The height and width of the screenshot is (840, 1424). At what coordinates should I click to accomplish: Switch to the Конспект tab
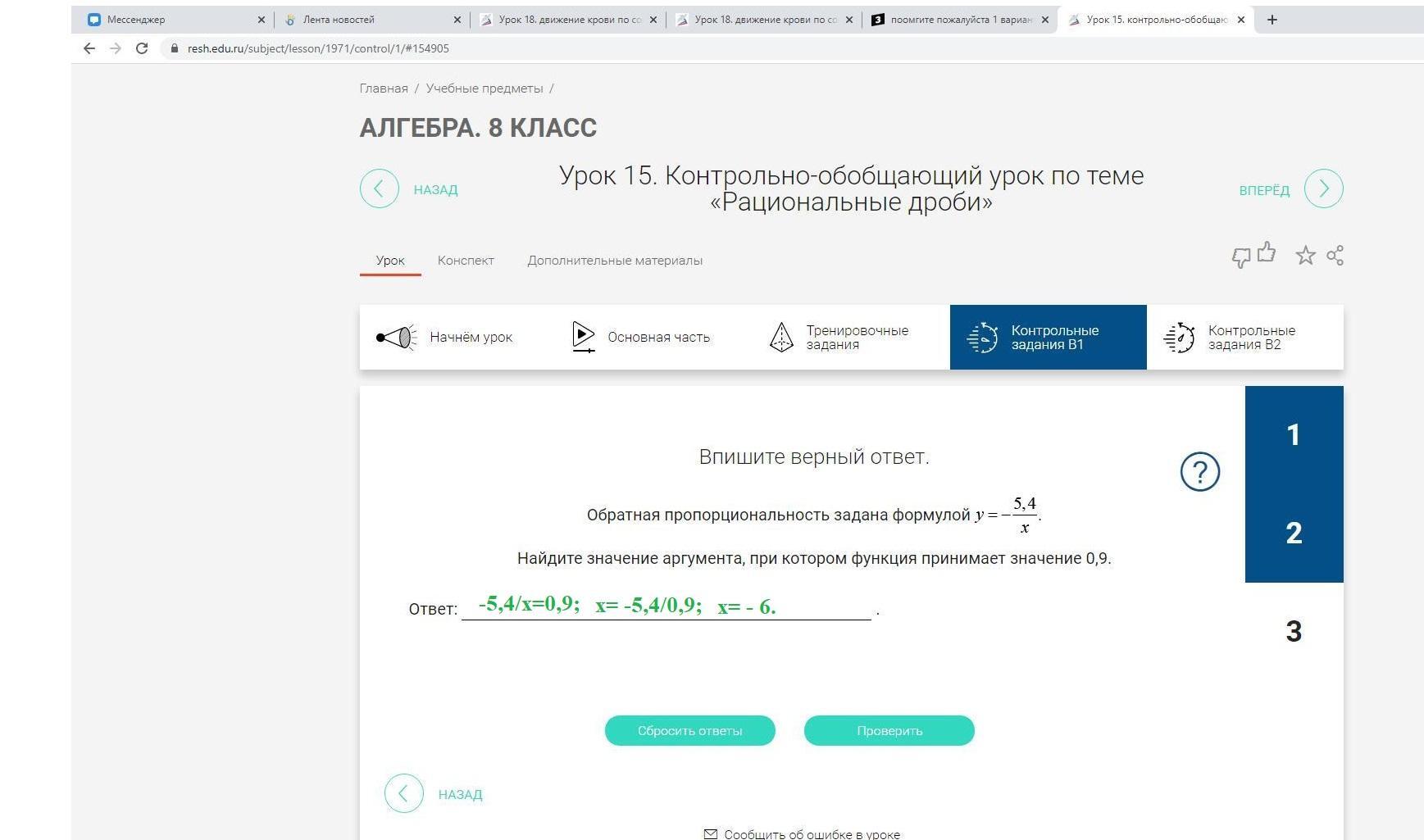click(466, 261)
